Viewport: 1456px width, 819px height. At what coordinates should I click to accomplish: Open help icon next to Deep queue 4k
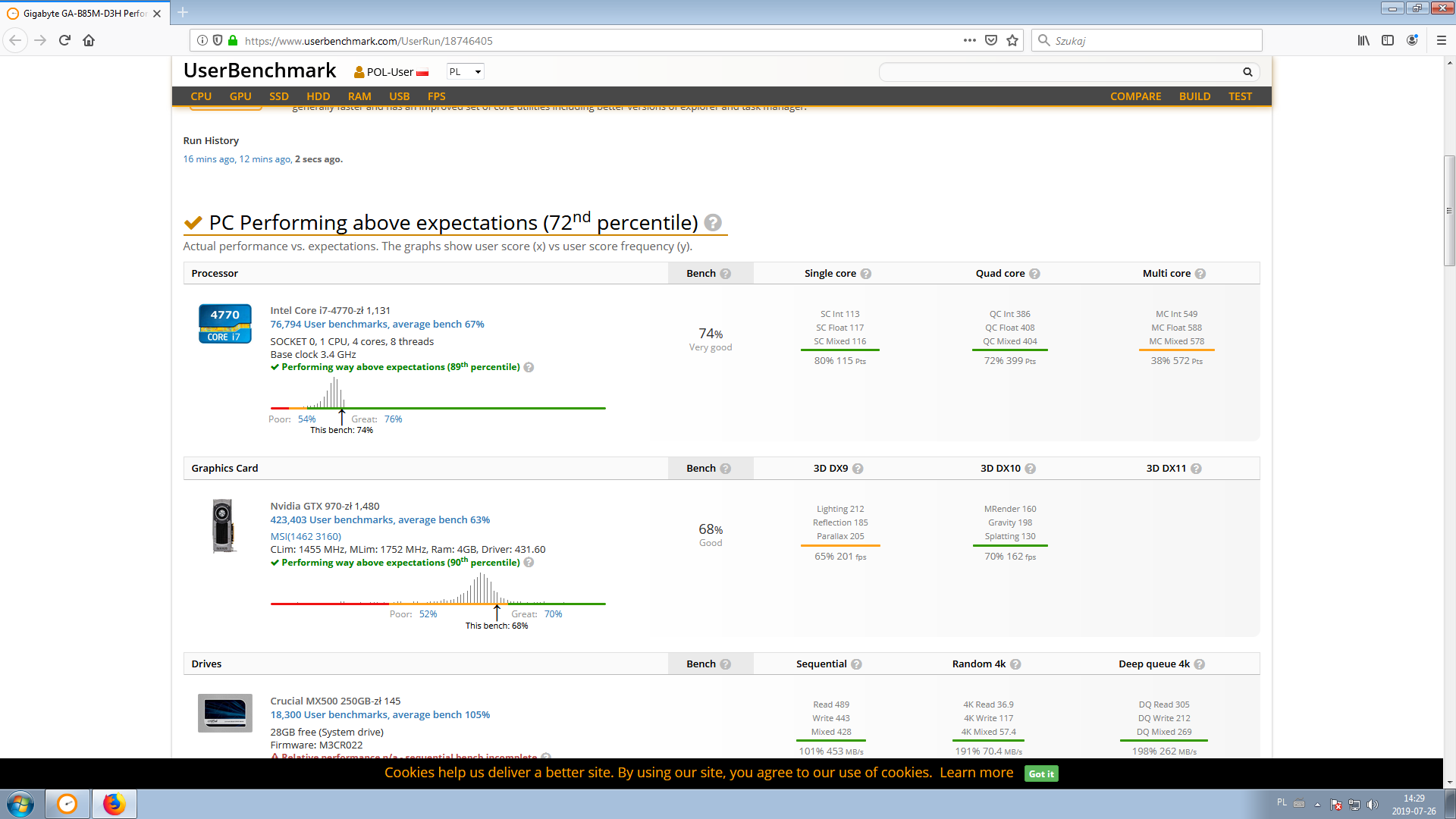1200,664
